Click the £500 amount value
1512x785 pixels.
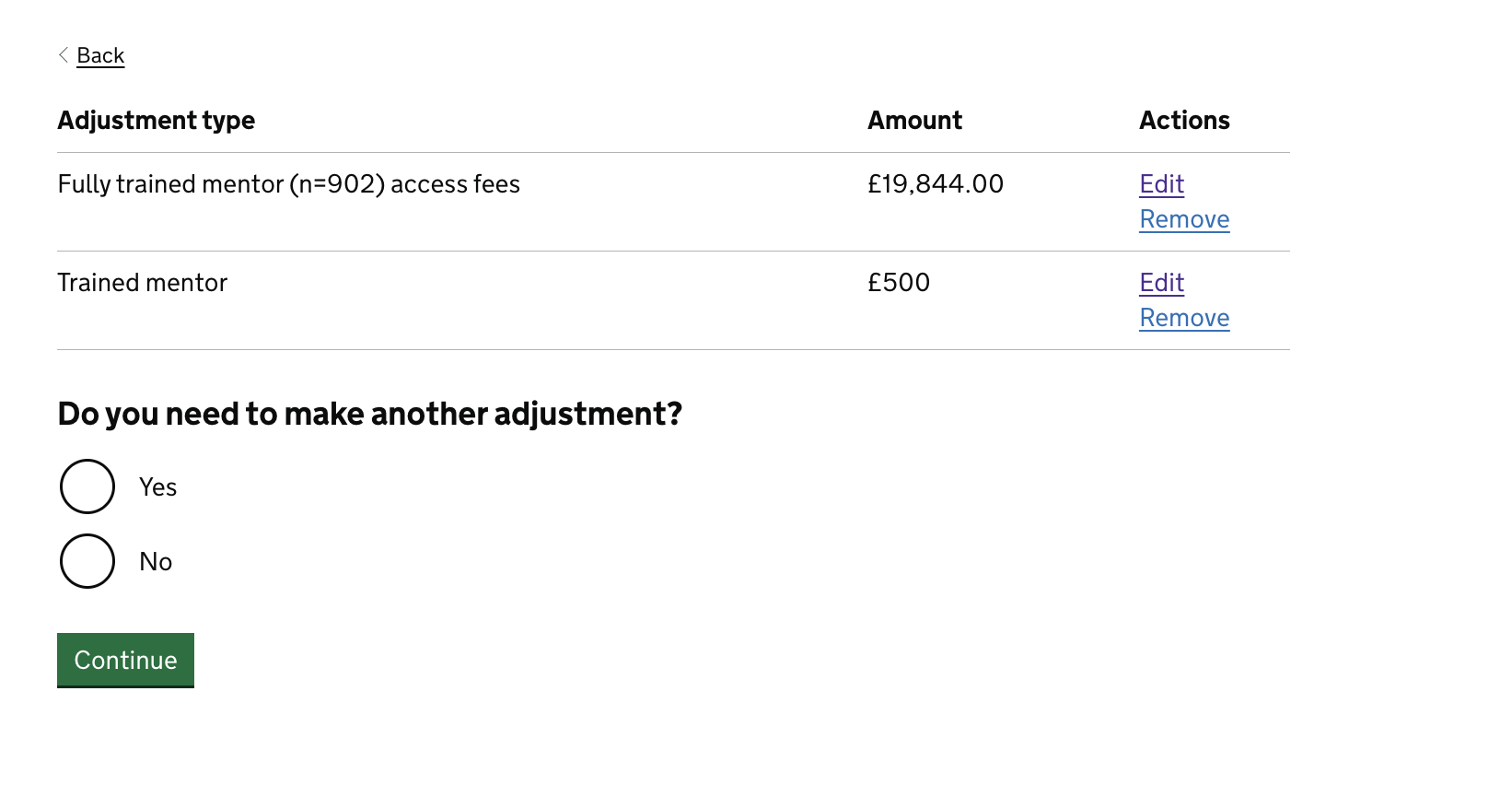tap(898, 282)
